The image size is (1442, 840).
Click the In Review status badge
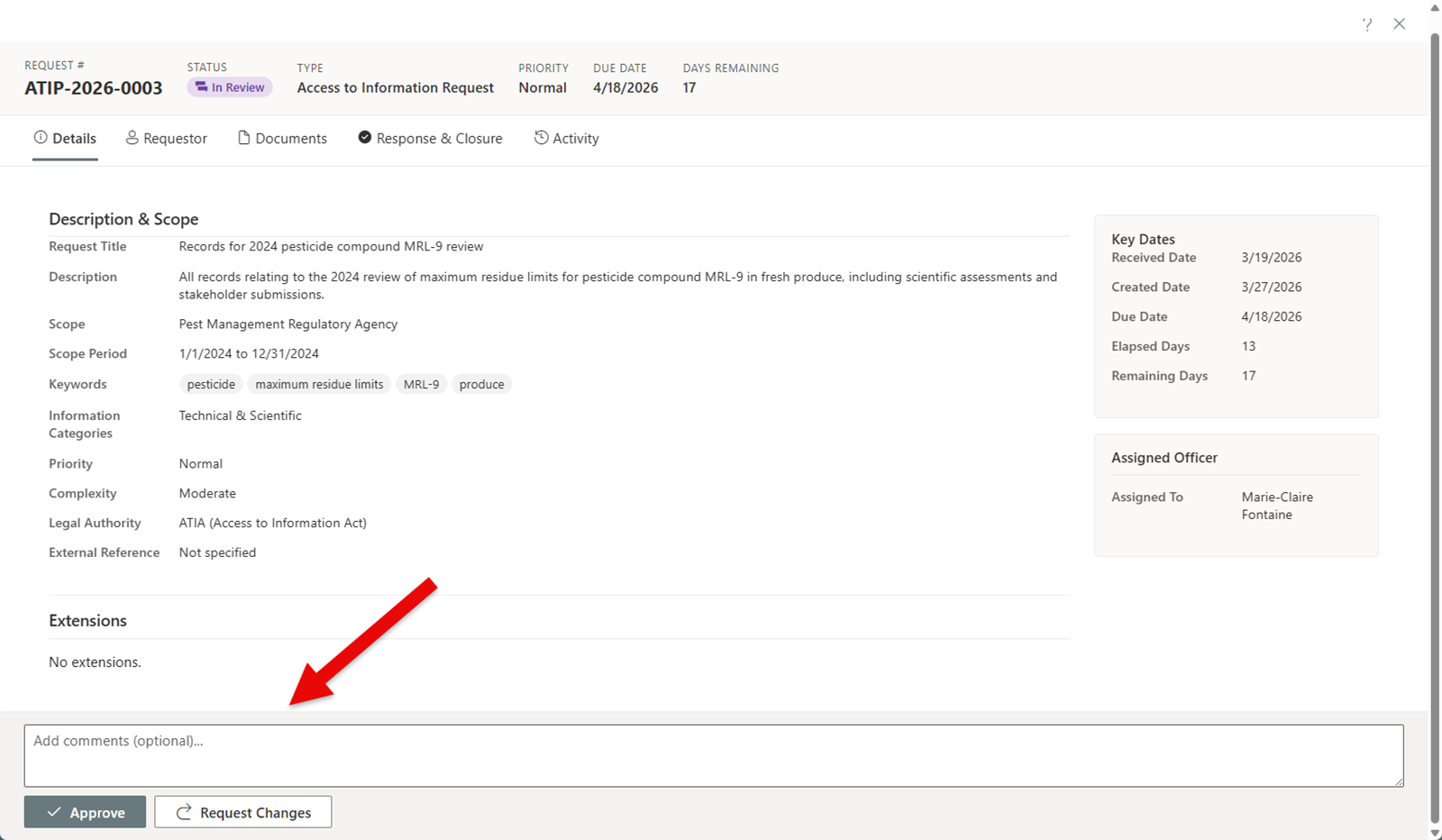pos(230,87)
